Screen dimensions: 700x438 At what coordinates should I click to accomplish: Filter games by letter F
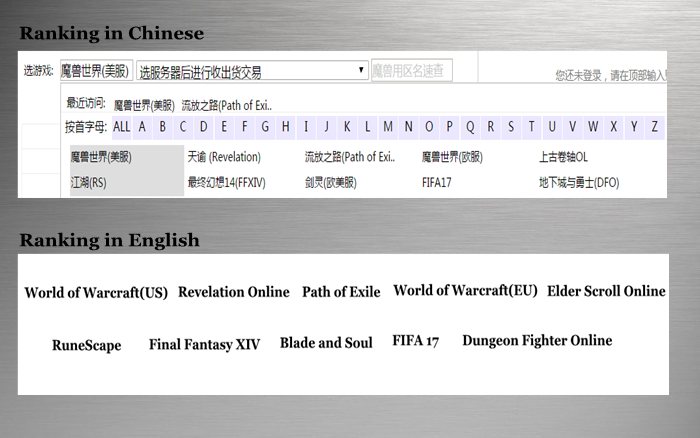click(245, 127)
